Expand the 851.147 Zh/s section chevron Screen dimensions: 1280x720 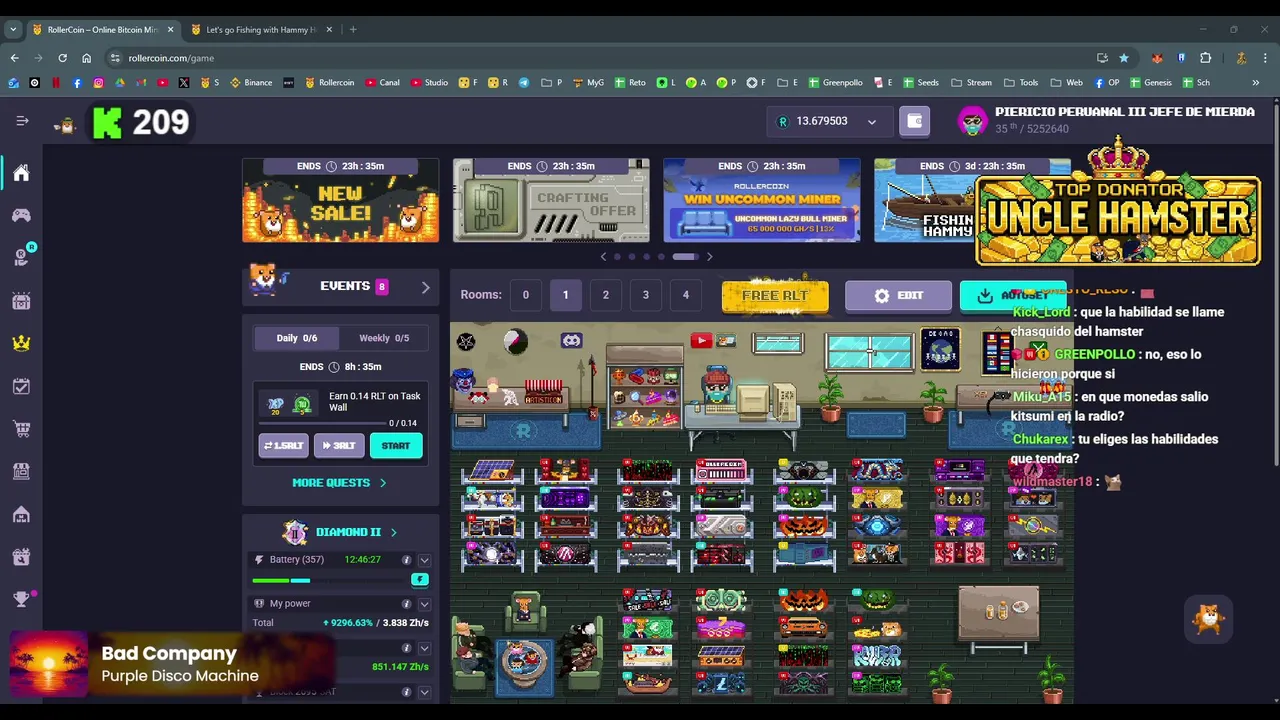click(424, 648)
